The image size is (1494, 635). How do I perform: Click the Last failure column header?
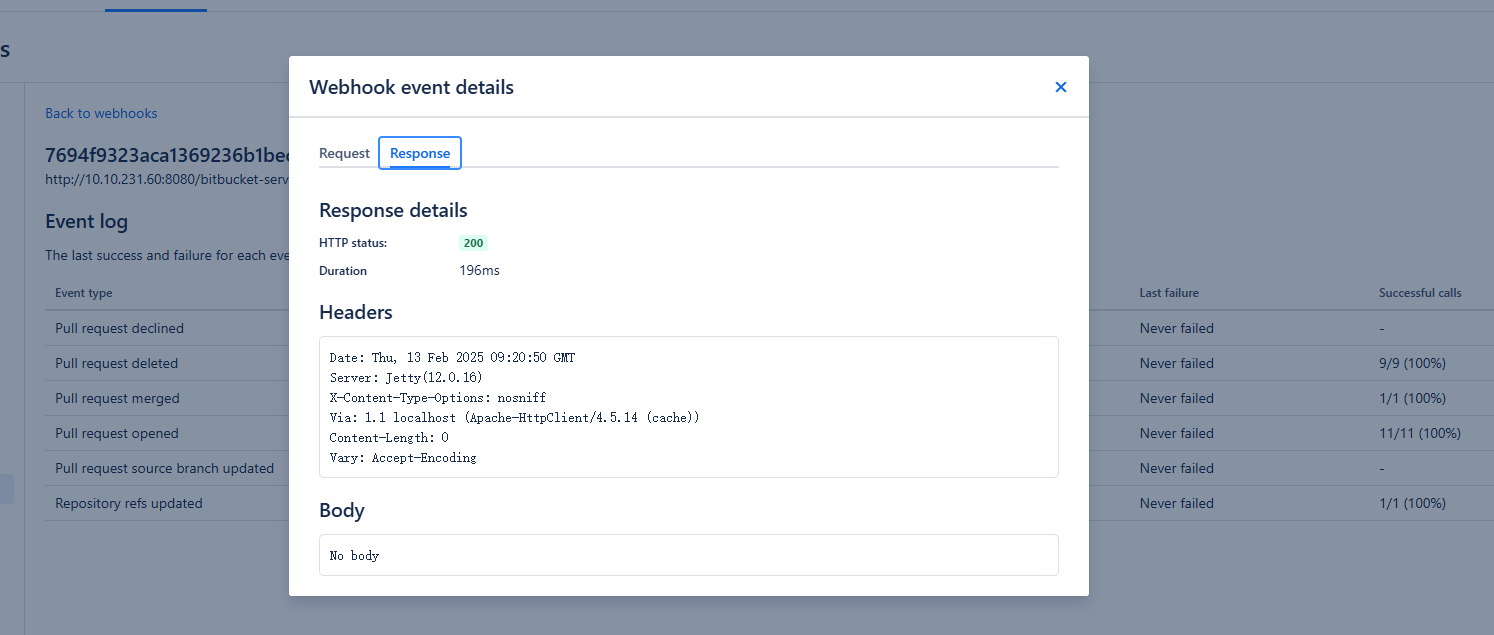[1169, 293]
